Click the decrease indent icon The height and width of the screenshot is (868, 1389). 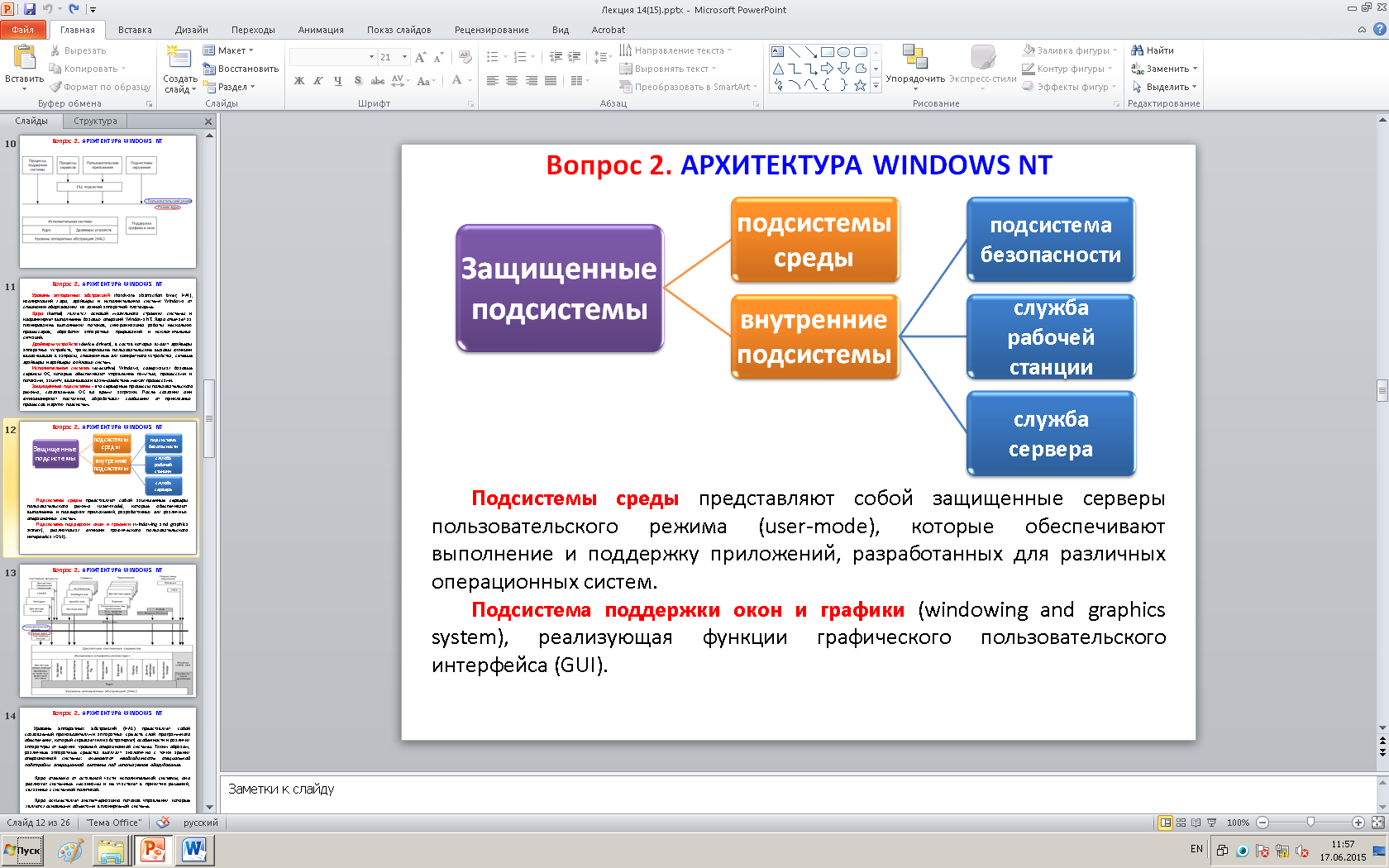tap(556, 57)
